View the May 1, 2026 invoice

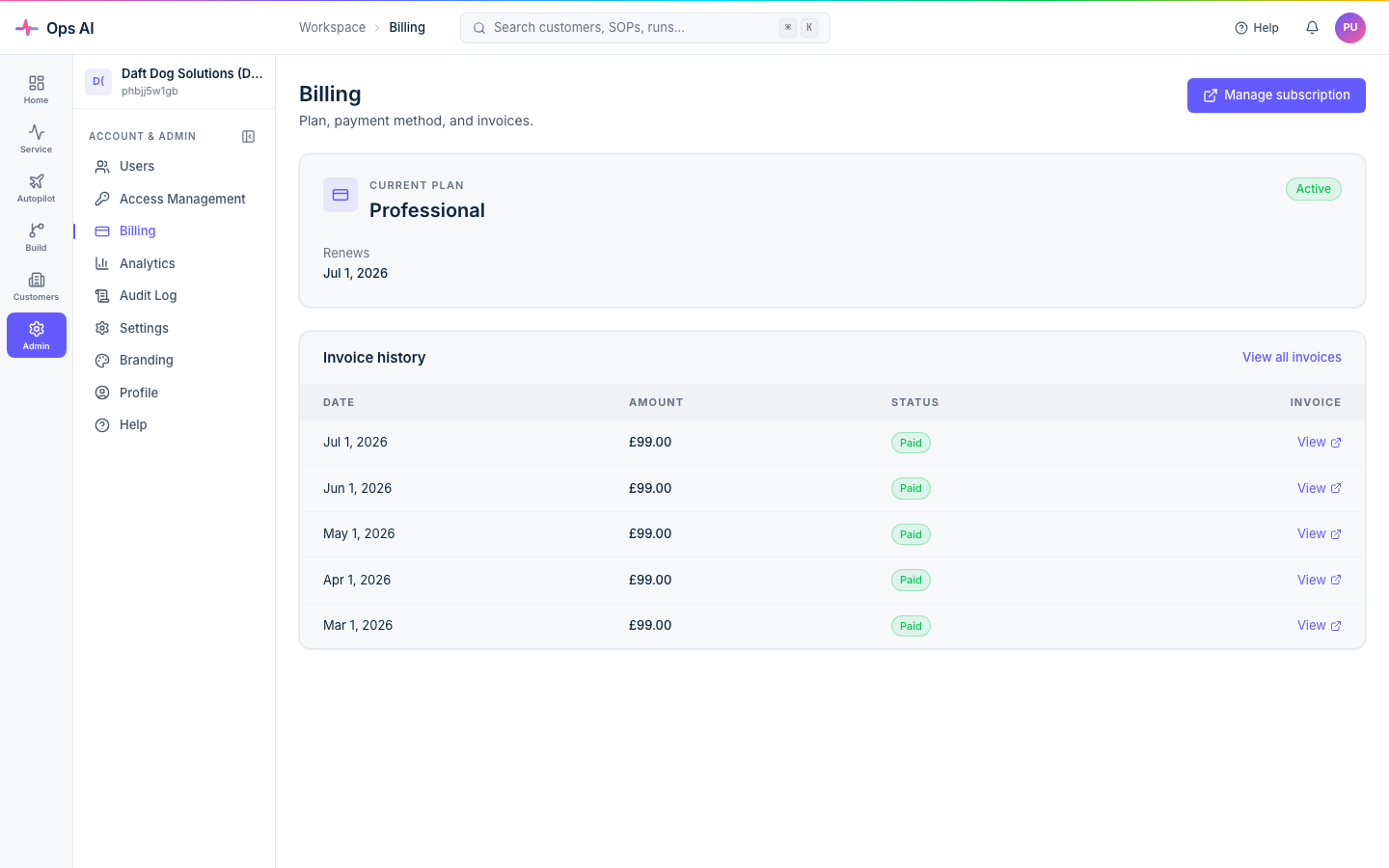(x=1319, y=534)
